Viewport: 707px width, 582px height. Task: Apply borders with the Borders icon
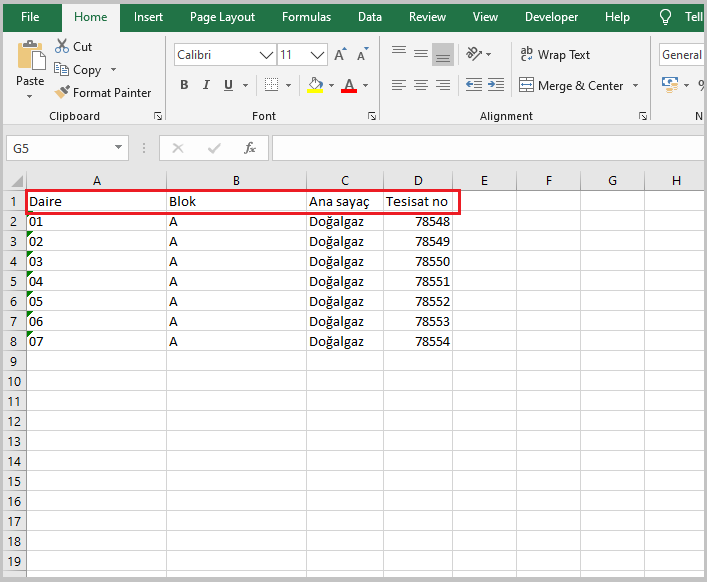click(271, 85)
